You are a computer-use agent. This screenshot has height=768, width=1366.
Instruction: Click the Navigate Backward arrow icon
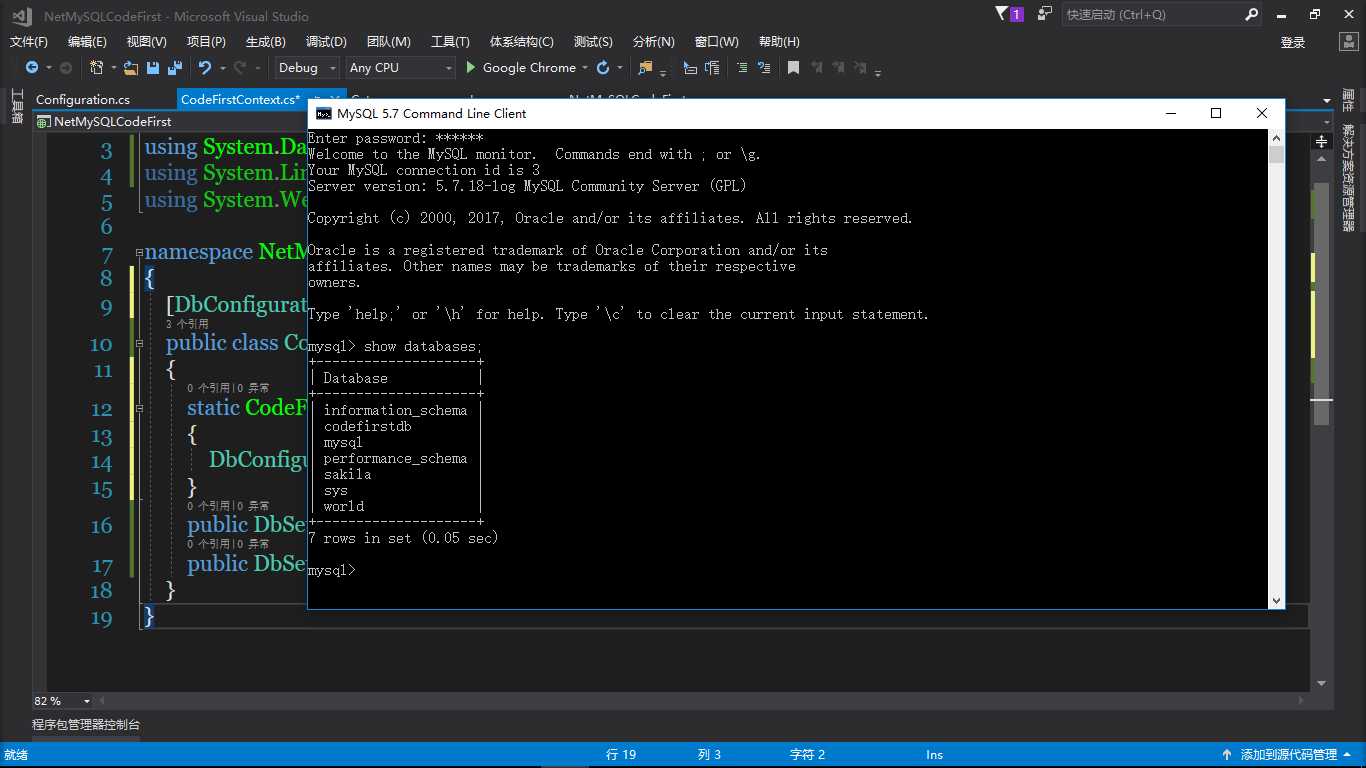32,68
